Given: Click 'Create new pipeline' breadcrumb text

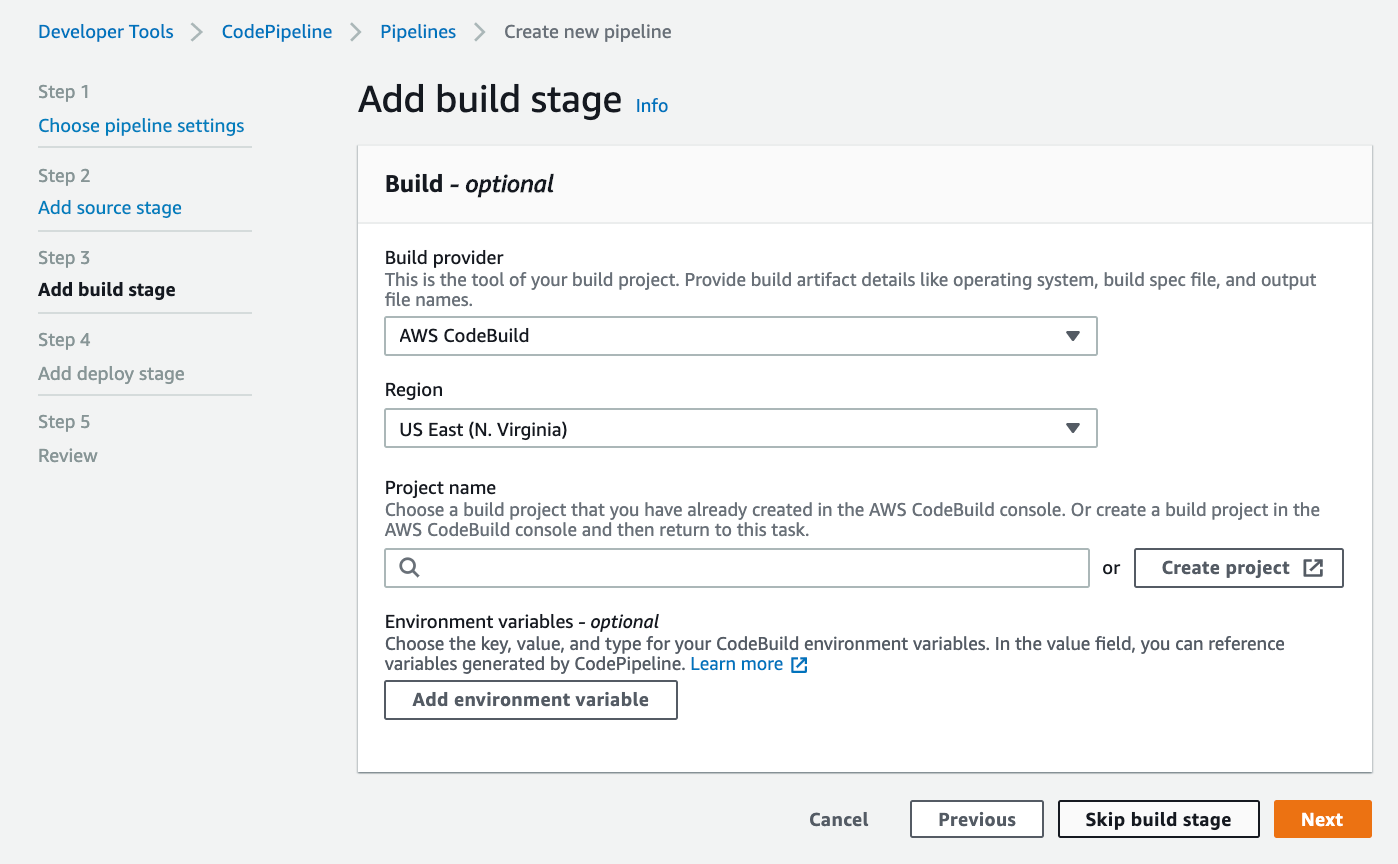Looking at the screenshot, I should click(x=588, y=32).
